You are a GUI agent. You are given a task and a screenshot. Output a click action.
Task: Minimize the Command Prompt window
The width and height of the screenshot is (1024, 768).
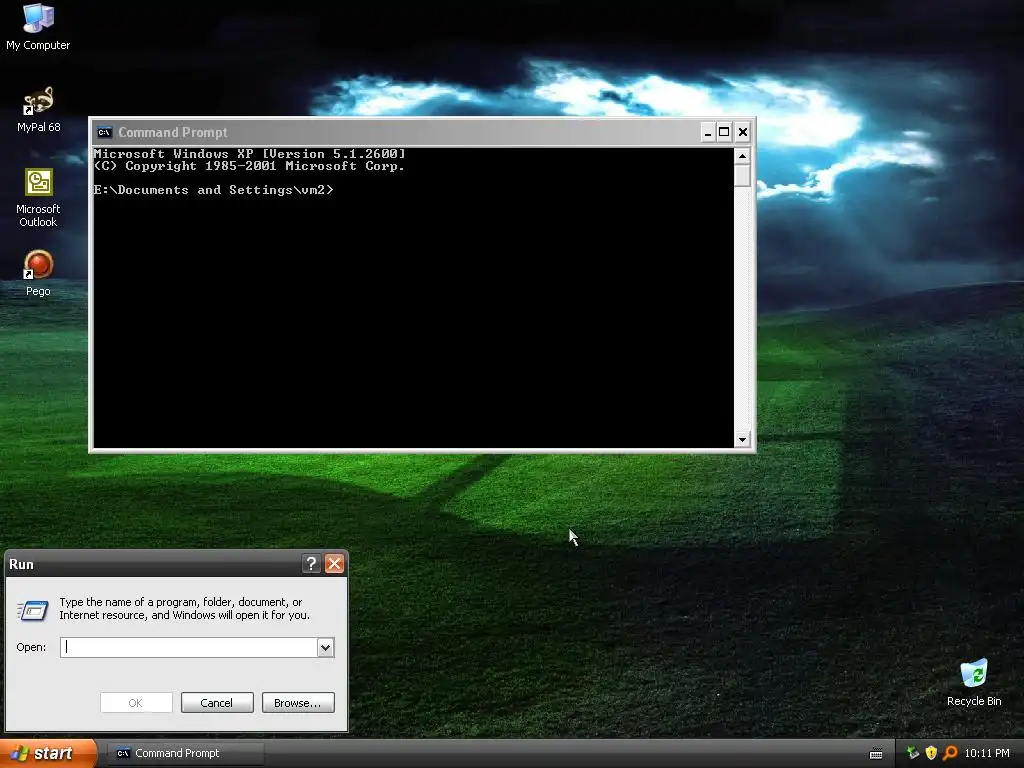(x=707, y=133)
